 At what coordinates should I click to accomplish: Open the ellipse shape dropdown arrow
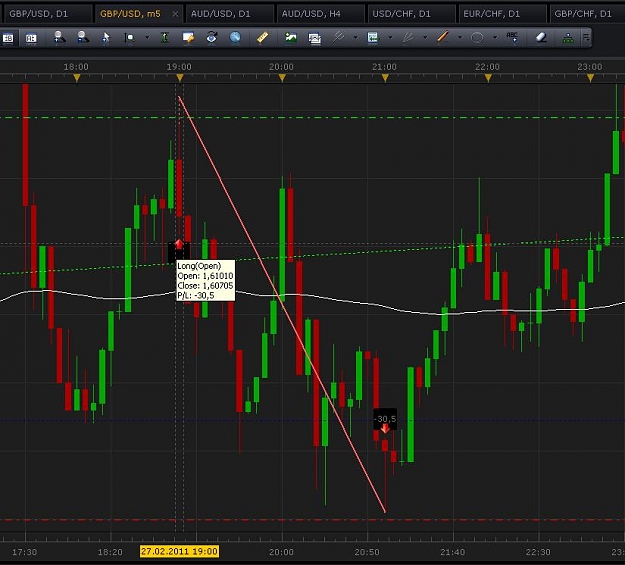tap(495, 37)
